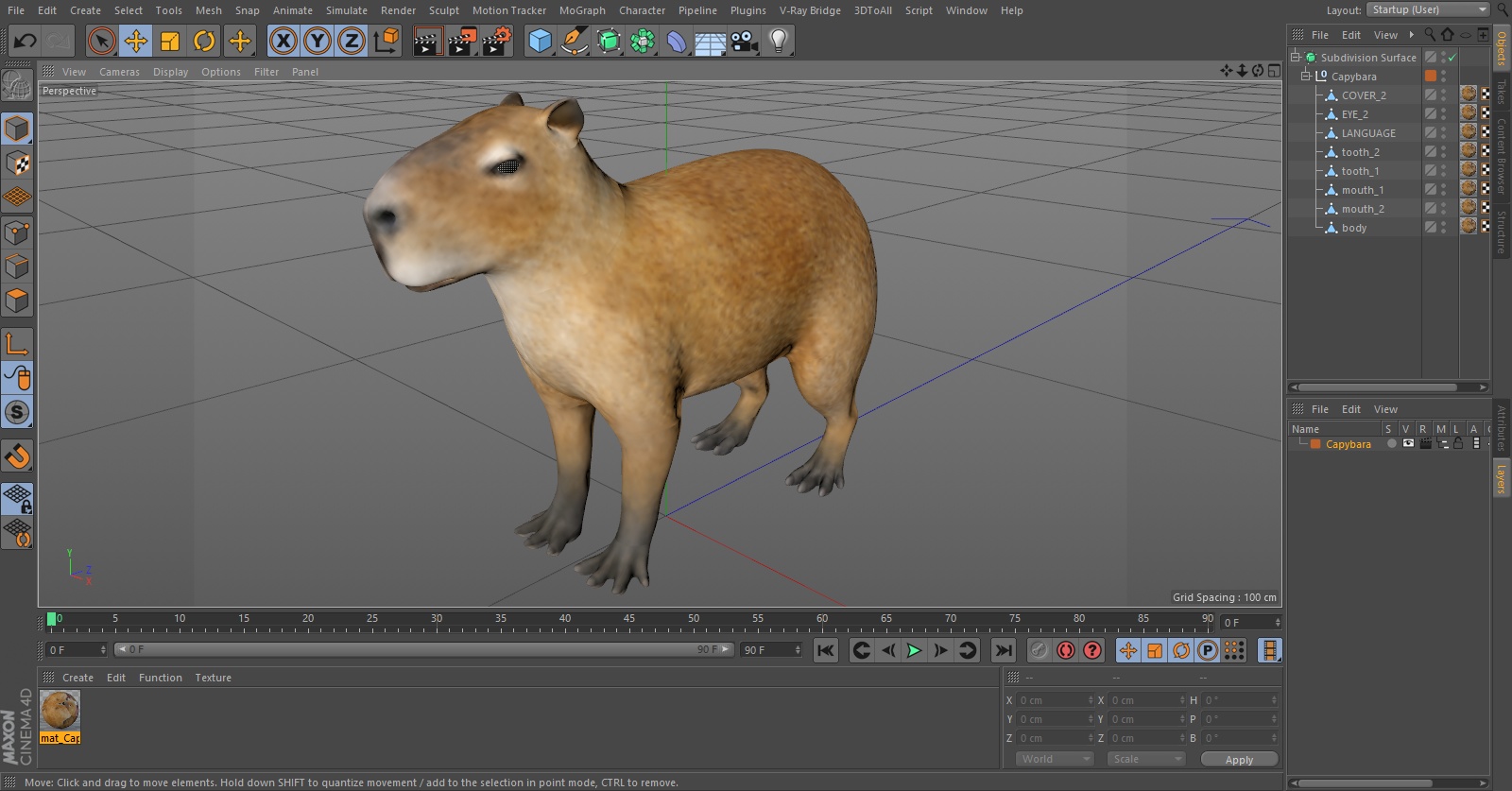Click the end frame 90 F field
1512x791 pixels.
click(x=771, y=650)
